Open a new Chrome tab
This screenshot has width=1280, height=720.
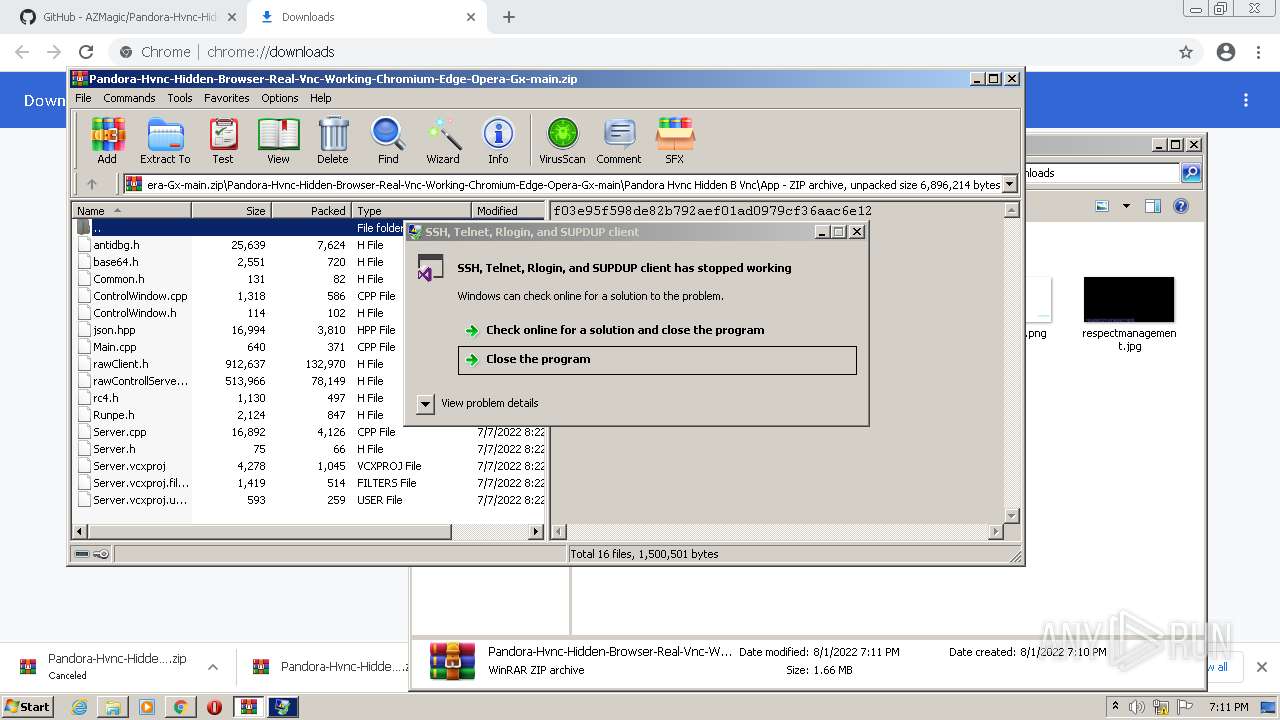pos(508,17)
